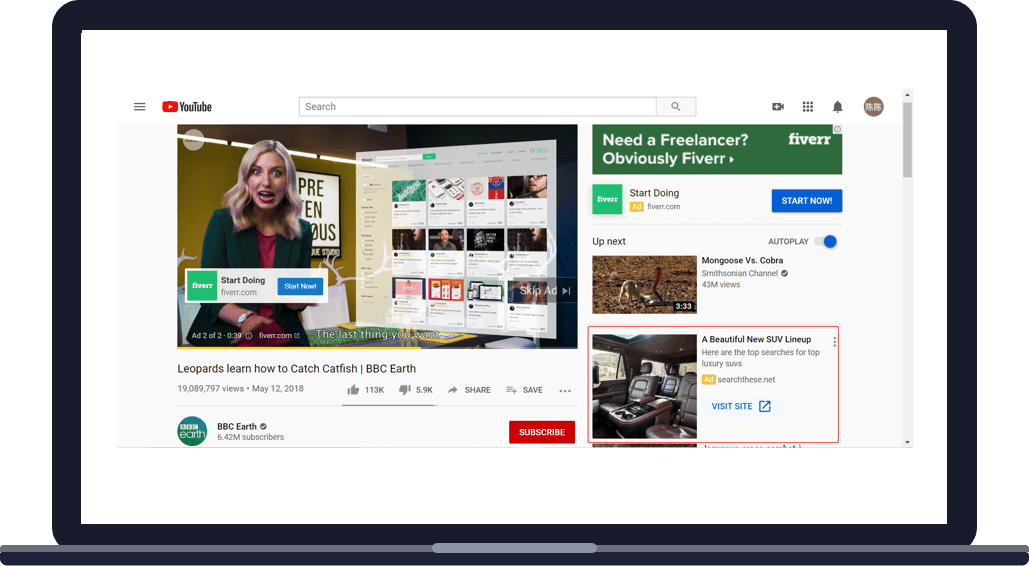Subscribe to BBC Earth
1029x566 pixels.
click(x=542, y=432)
